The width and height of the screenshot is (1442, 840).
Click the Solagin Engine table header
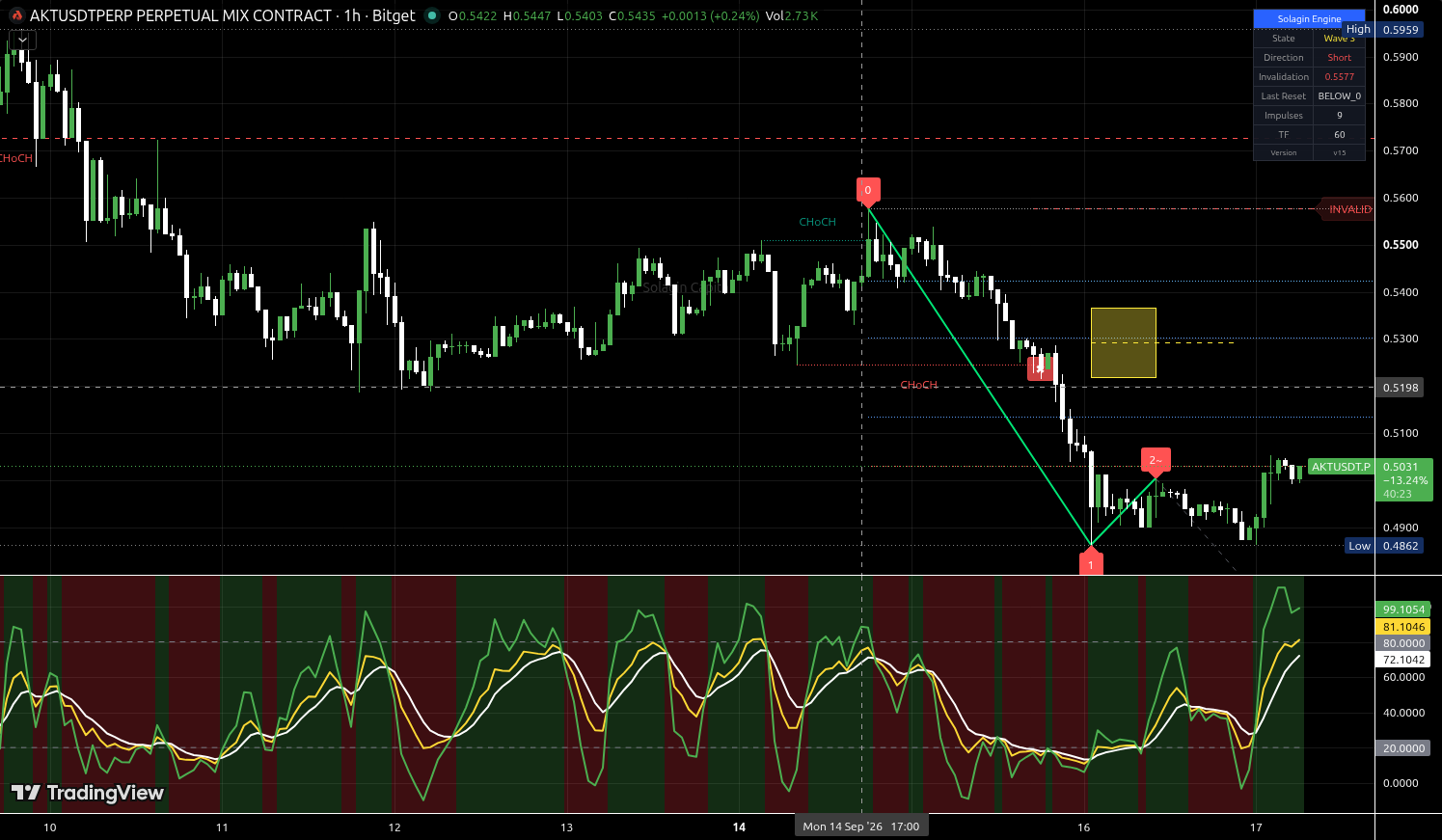tap(1309, 18)
